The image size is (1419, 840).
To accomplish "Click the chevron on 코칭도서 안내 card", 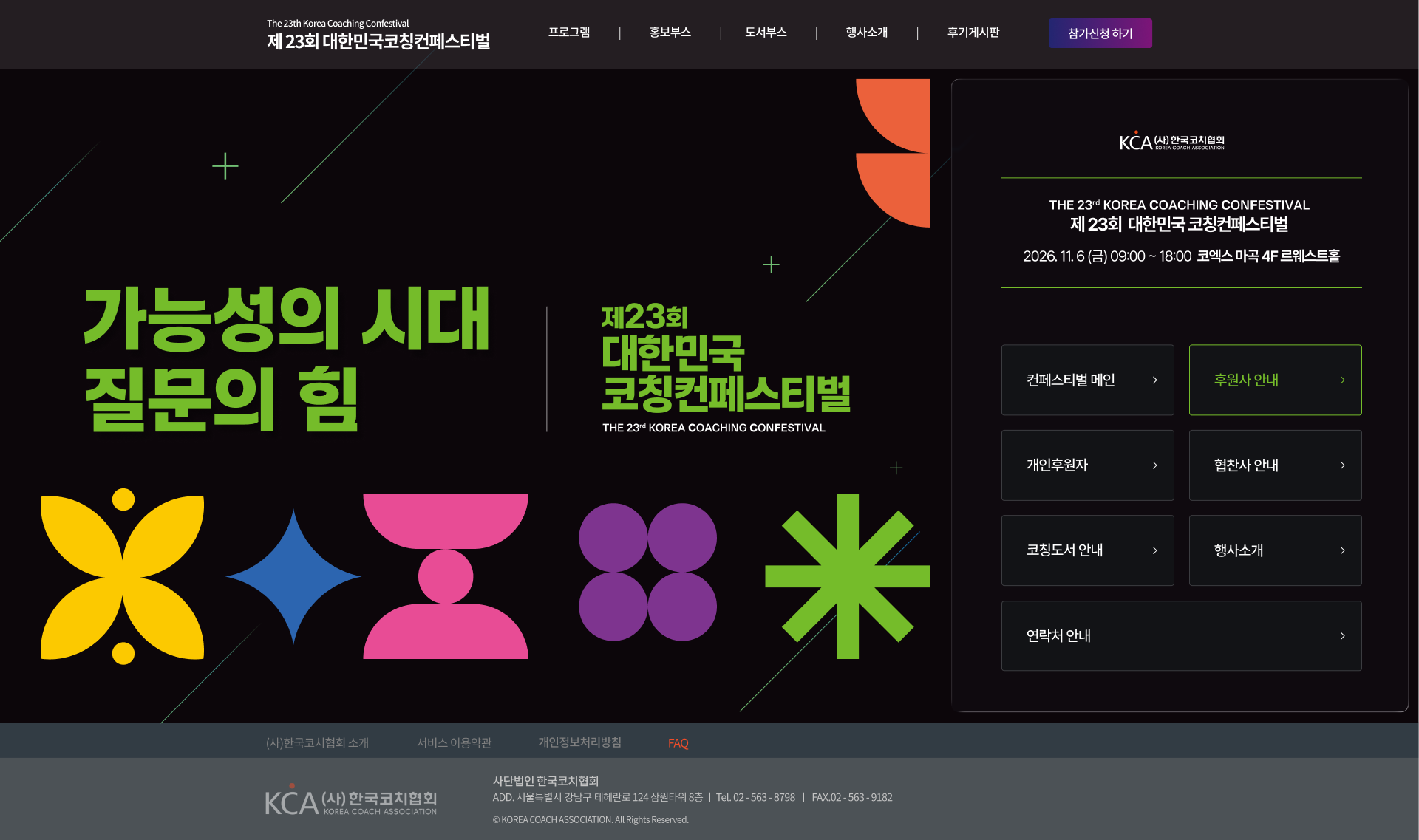I will pyautogui.click(x=1154, y=550).
